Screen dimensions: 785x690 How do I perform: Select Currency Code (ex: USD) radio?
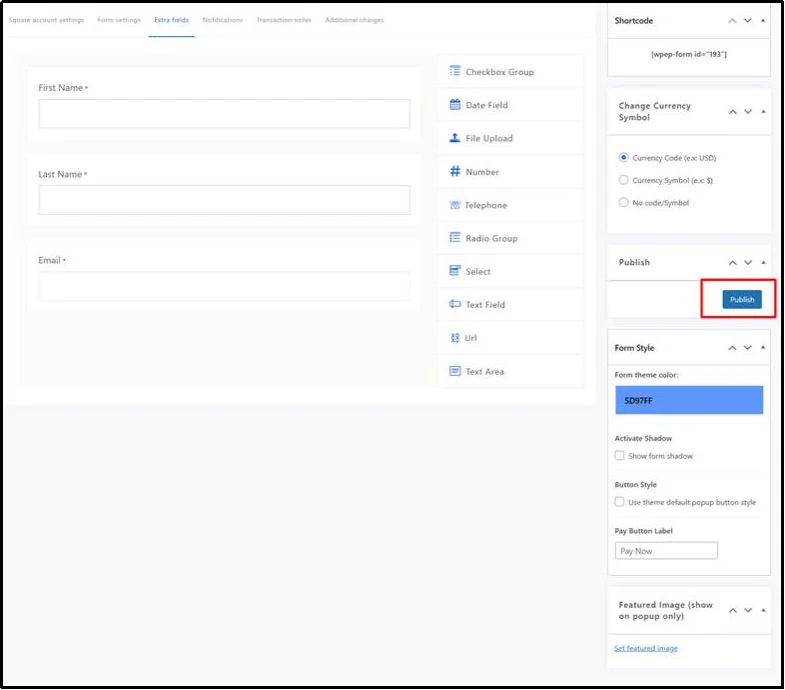623,158
